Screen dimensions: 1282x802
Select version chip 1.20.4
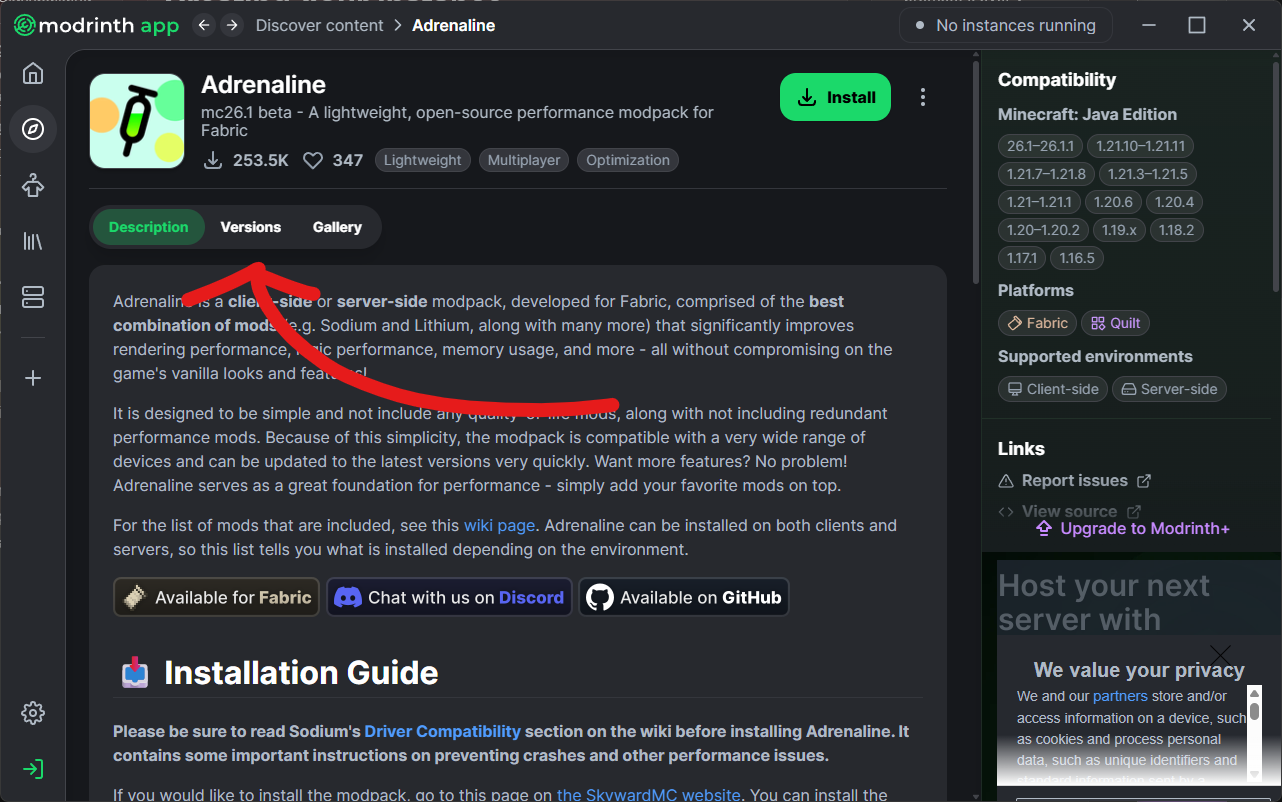pyautogui.click(x=1174, y=202)
